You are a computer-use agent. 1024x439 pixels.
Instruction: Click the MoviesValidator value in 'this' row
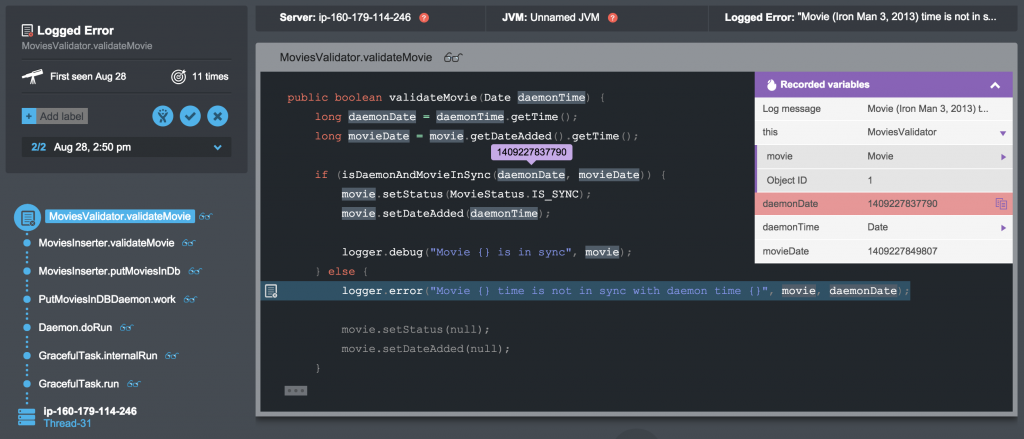pos(902,133)
